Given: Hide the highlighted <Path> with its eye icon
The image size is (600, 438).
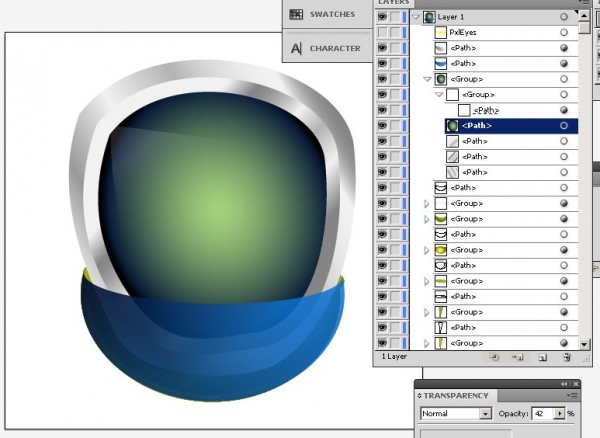Looking at the screenshot, I should point(382,125).
